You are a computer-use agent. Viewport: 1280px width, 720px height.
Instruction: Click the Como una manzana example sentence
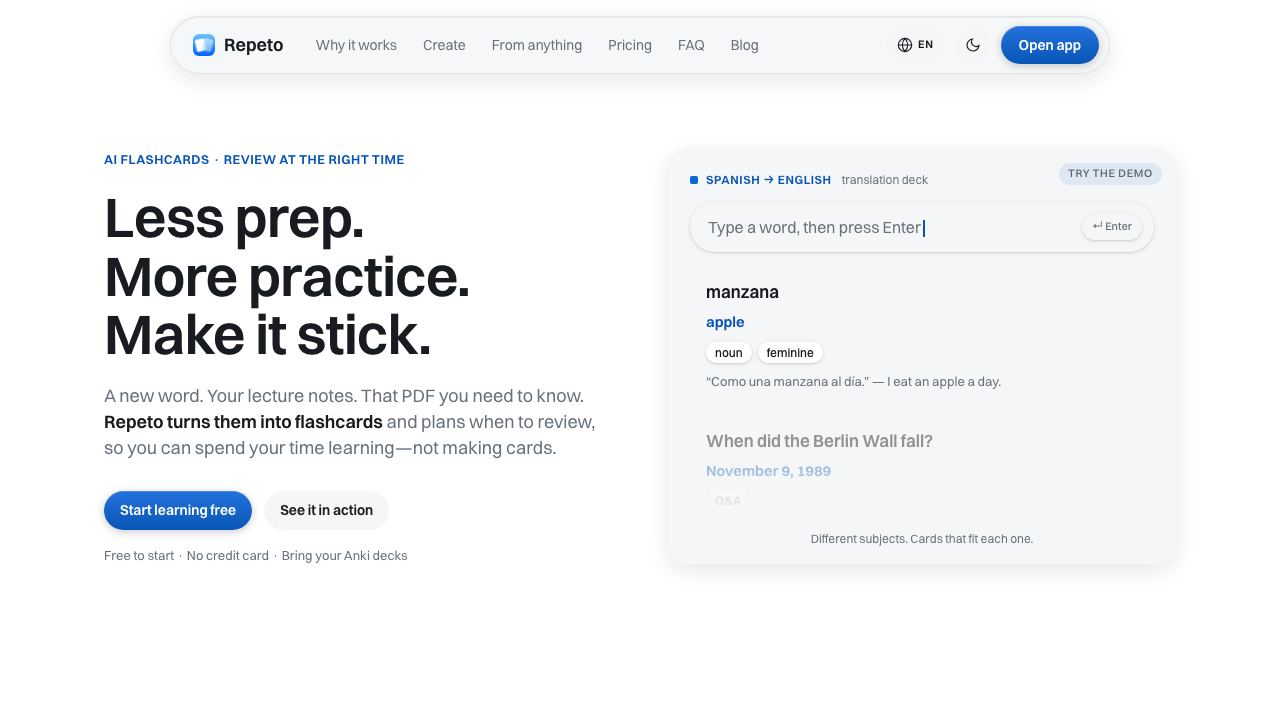point(853,381)
